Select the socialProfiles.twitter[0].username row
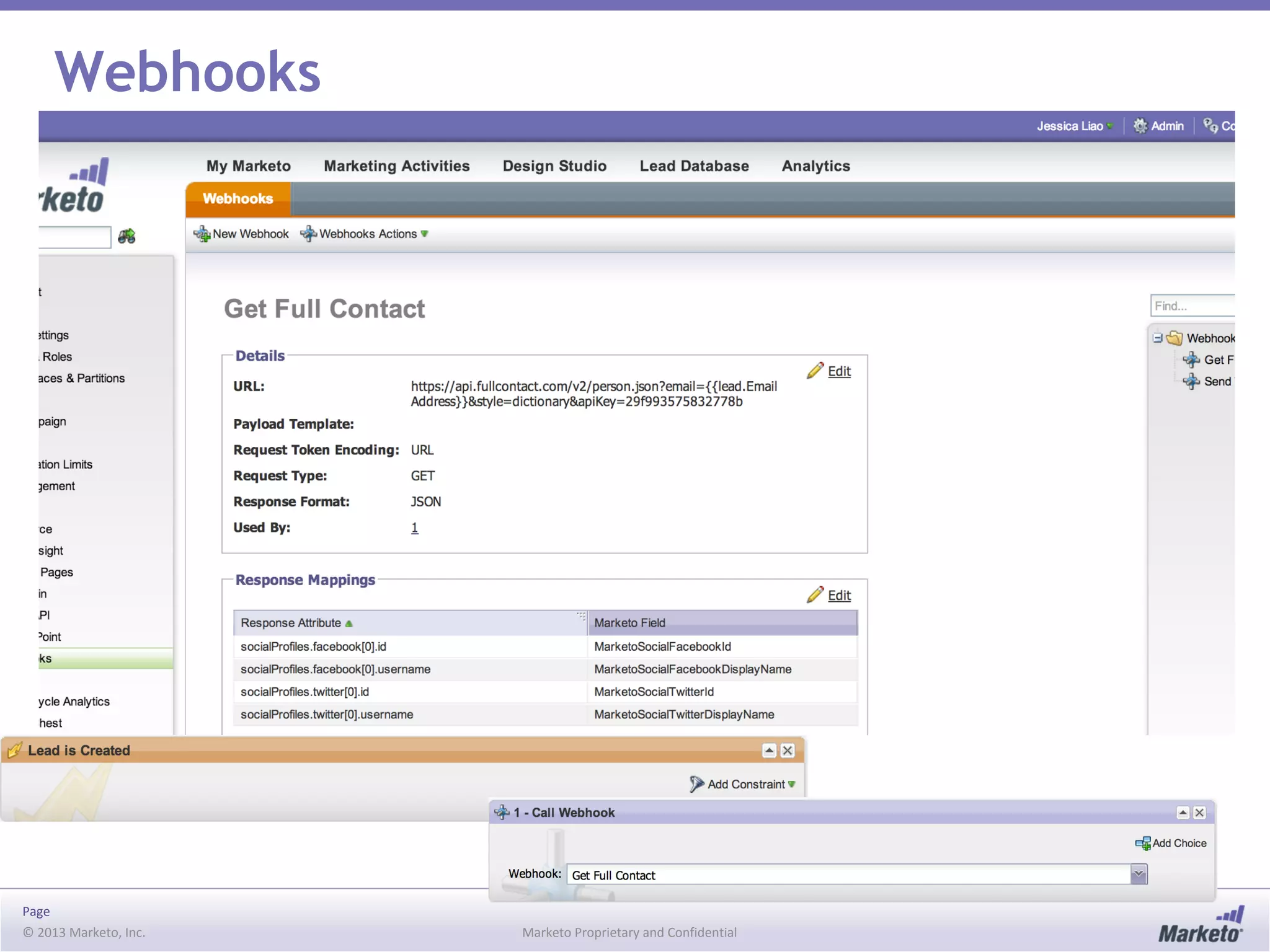 [546, 715]
